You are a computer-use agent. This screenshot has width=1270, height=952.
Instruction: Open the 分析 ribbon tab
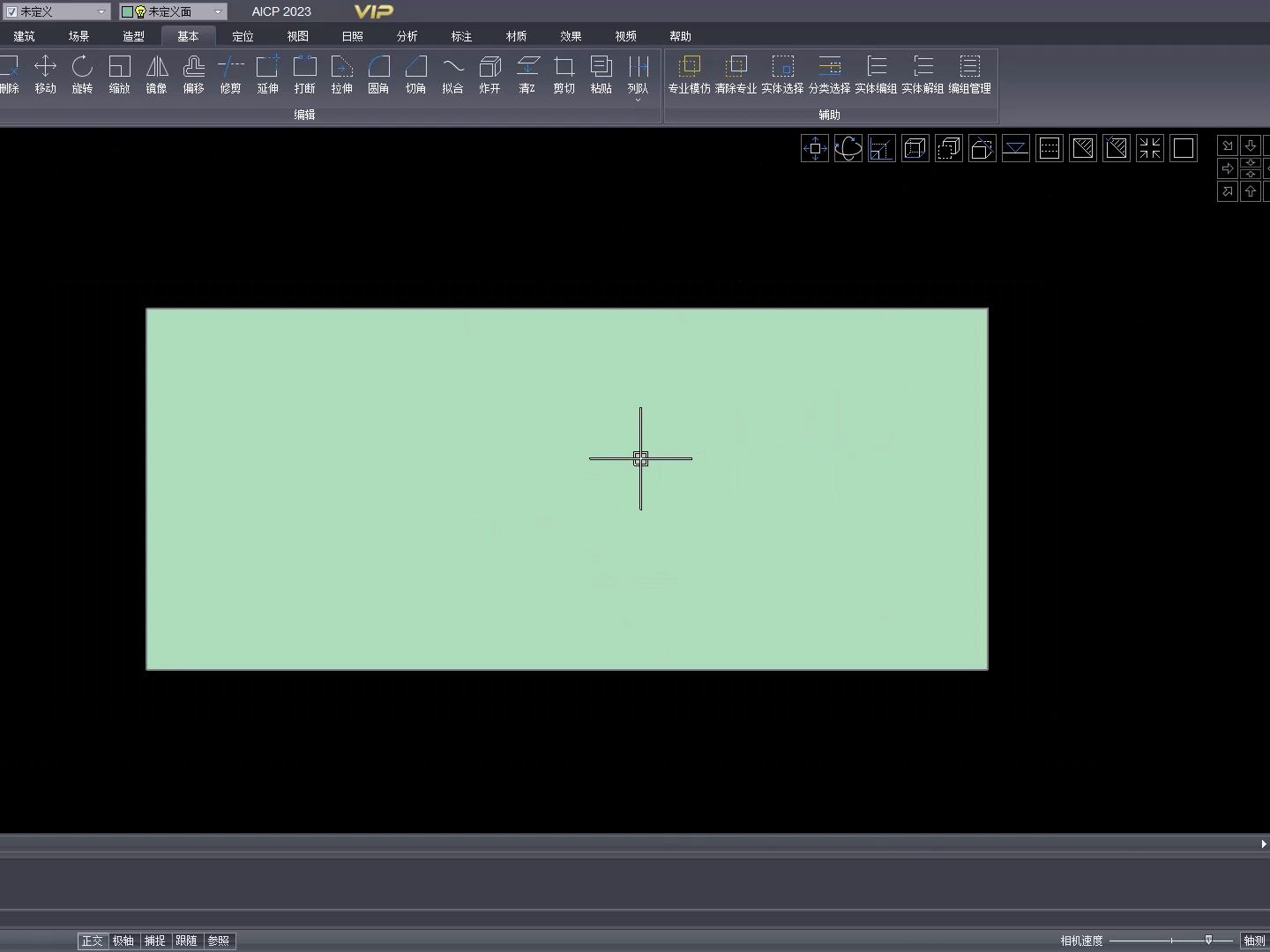(407, 36)
